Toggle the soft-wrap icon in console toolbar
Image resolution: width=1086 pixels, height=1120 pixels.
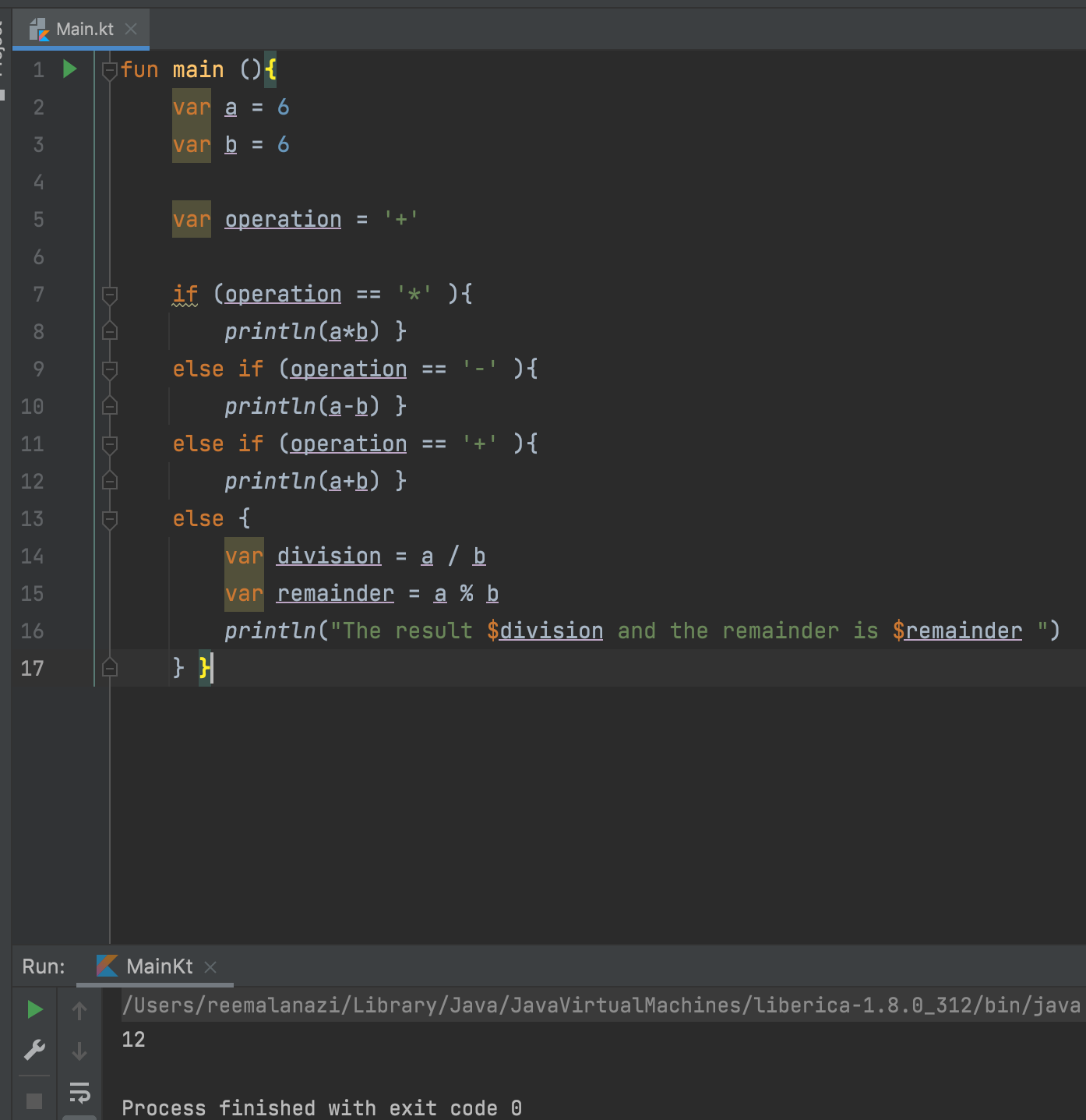[79, 1094]
